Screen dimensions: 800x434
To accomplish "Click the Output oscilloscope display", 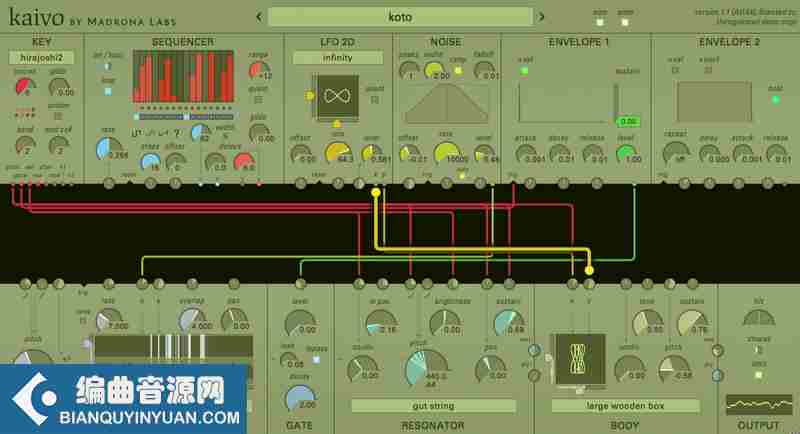I will [759, 405].
